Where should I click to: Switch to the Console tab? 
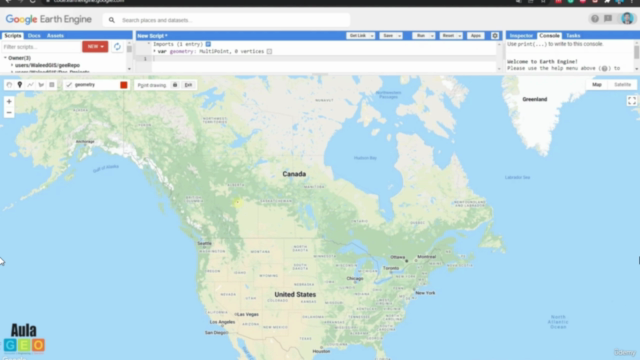549,36
